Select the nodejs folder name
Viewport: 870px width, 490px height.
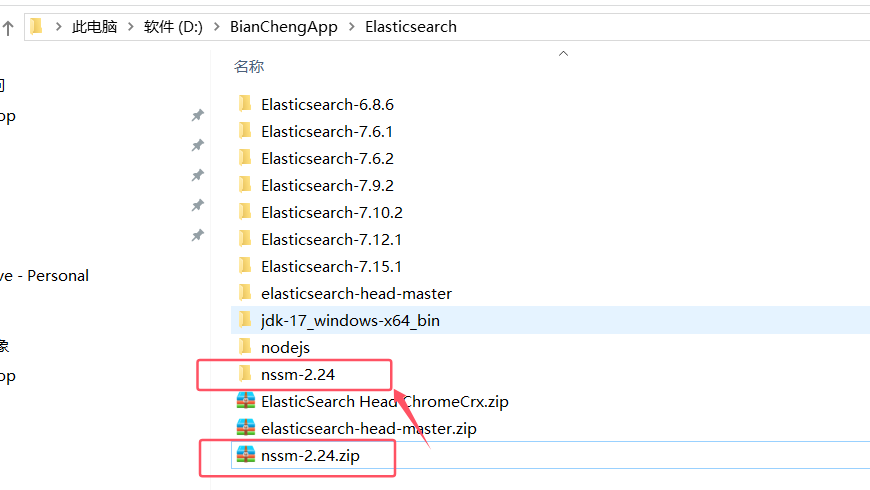click(285, 348)
